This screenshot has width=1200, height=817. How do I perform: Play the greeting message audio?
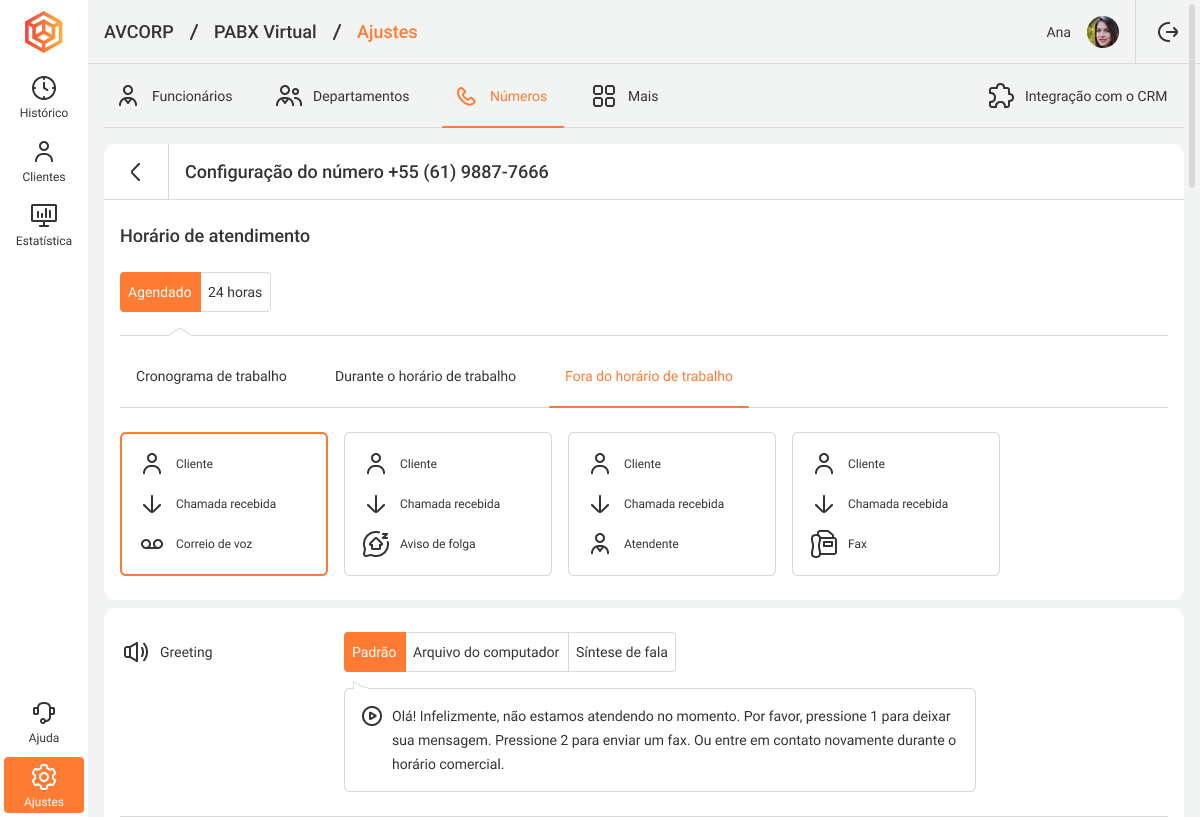tap(371, 716)
